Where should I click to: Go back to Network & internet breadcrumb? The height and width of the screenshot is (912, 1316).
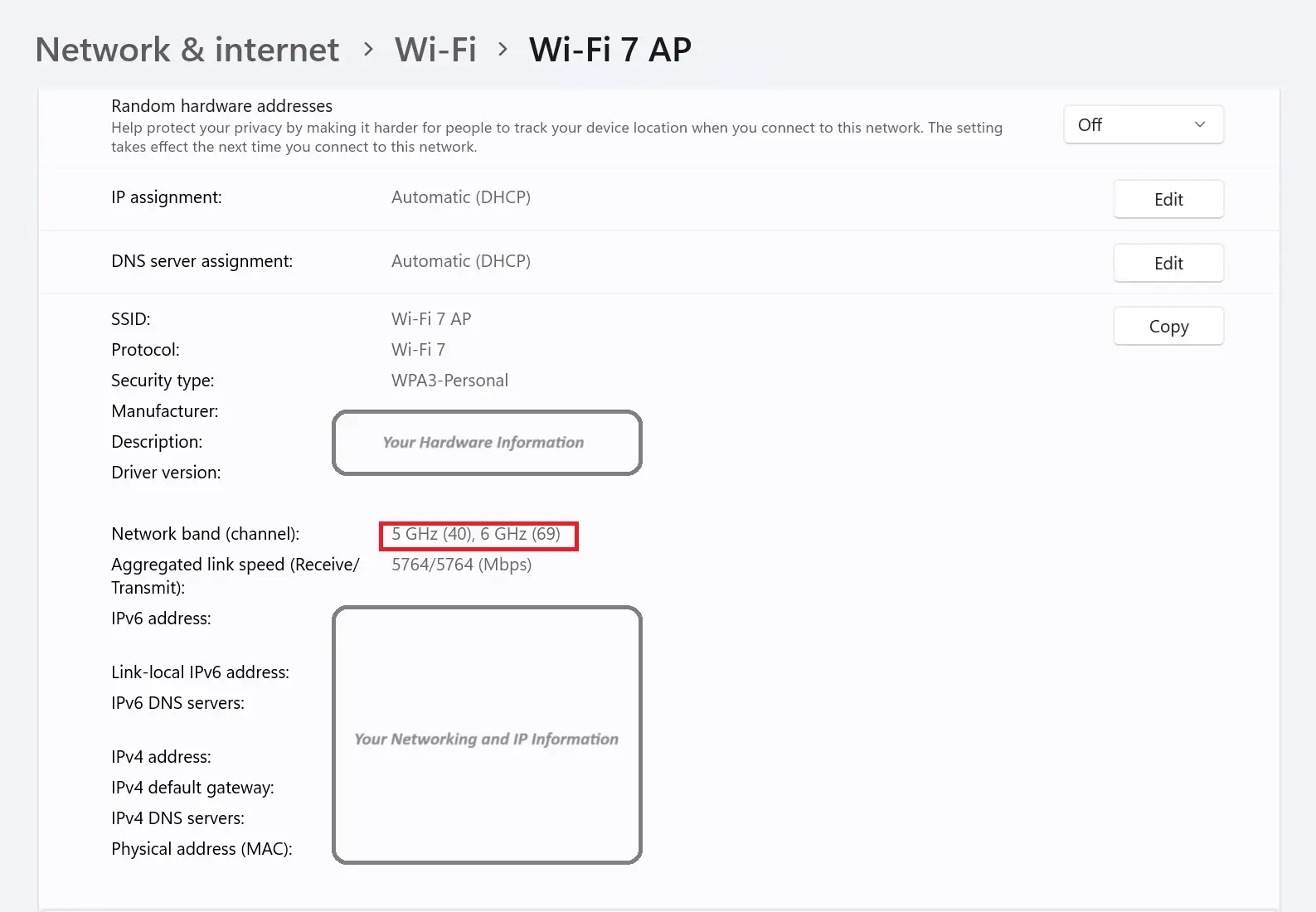187,50
